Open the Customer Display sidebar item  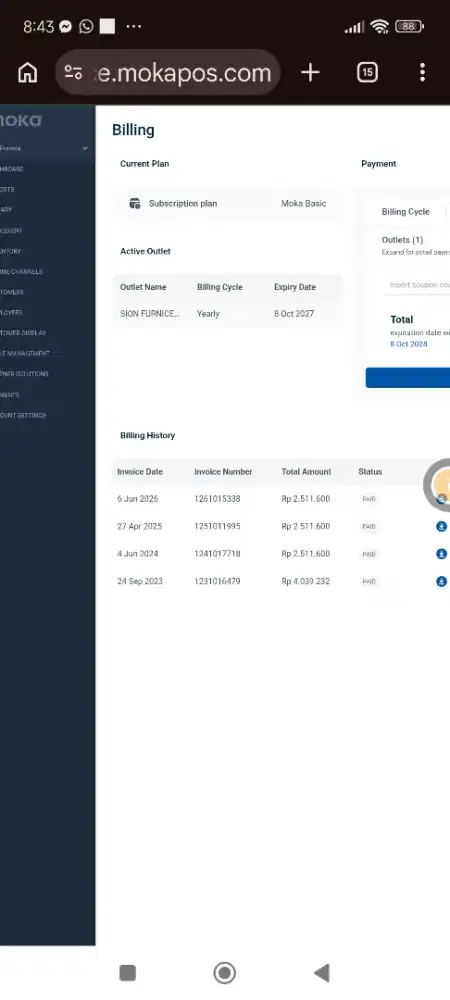[23, 333]
